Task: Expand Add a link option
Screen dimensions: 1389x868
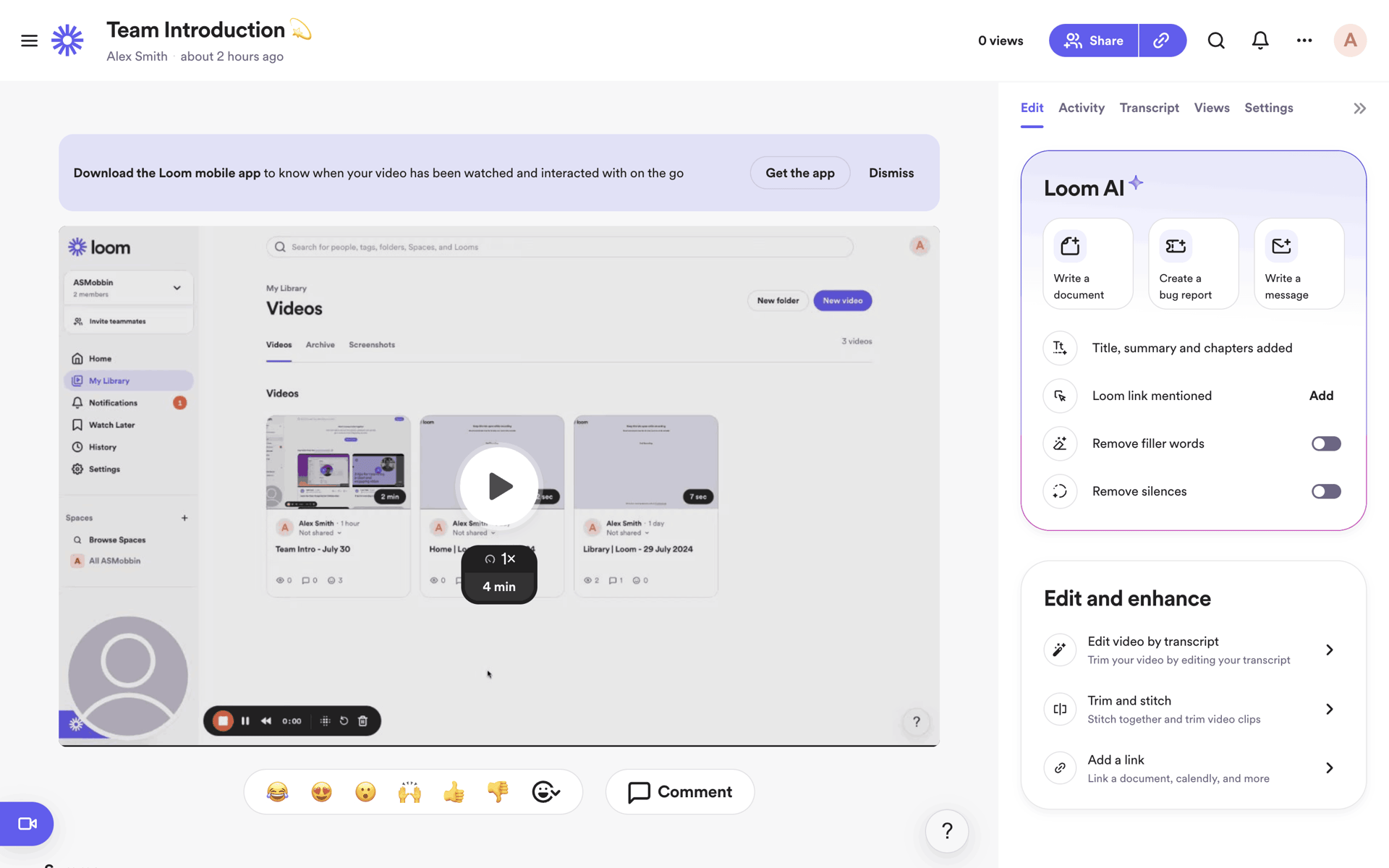Action: coord(1329,768)
